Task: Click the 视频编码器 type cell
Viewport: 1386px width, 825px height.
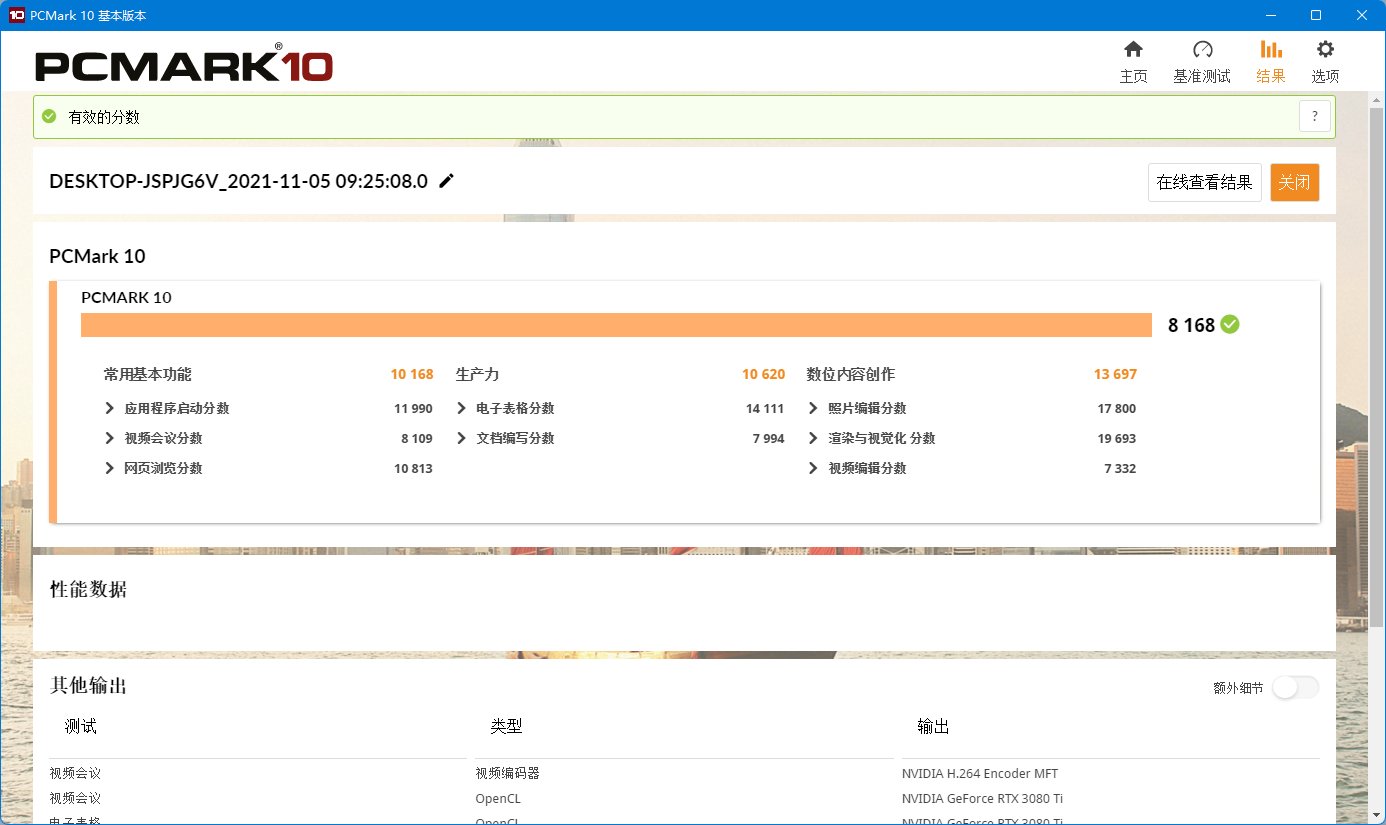Action: tap(507, 773)
